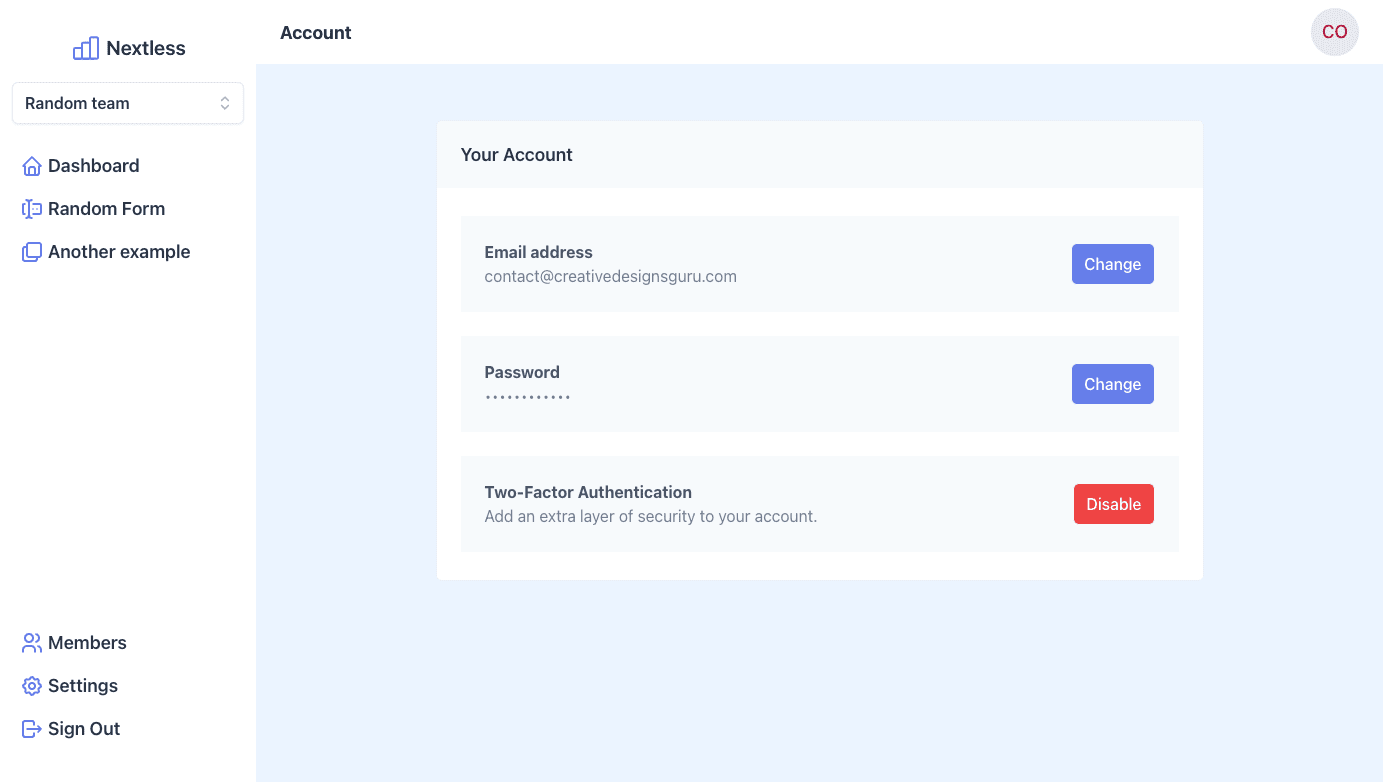Click the Sign Out arrow icon
The image size is (1383, 782).
click(x=31, y=728)
